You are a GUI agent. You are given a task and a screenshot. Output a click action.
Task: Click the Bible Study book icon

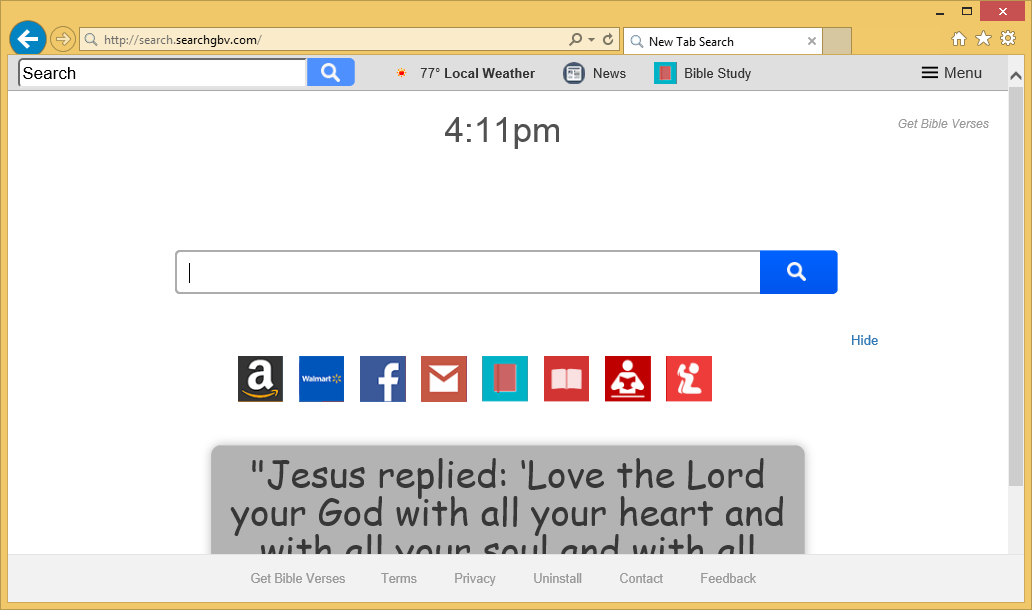pyautogui.click(x=665, y=73)
